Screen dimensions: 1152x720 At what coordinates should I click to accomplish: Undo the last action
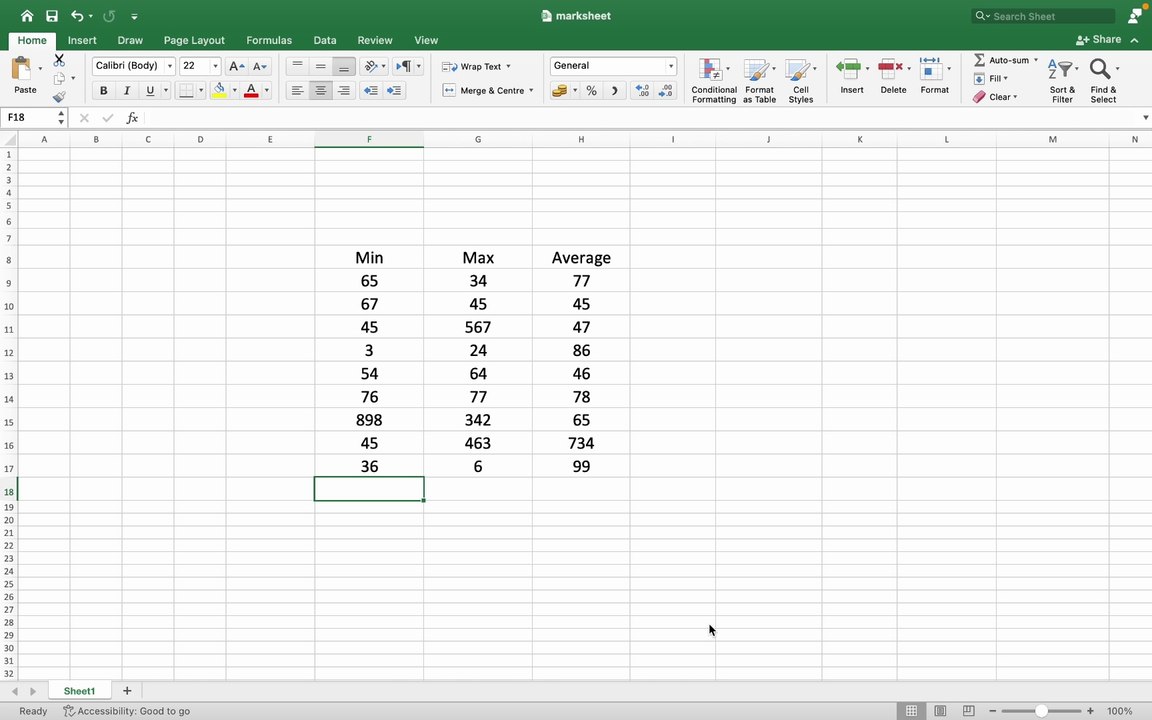tap(76, 15)
